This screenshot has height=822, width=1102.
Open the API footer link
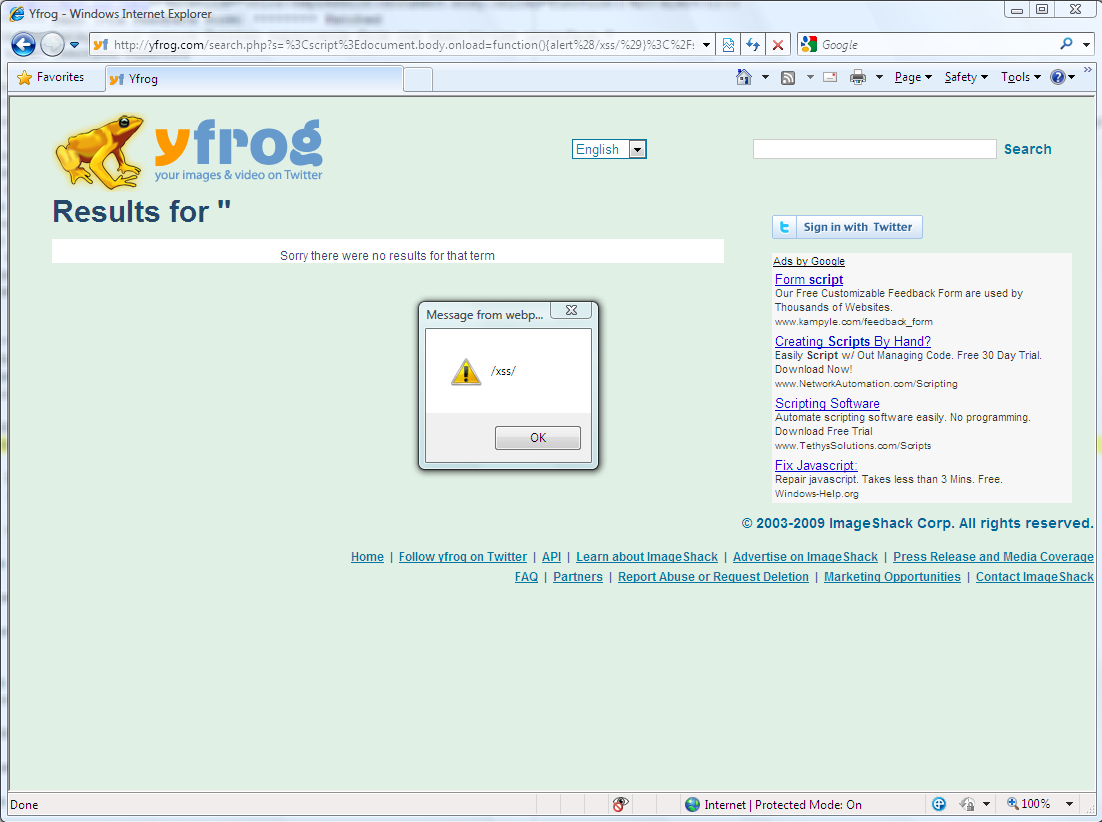pyautogui.click(x=552, y=556)
